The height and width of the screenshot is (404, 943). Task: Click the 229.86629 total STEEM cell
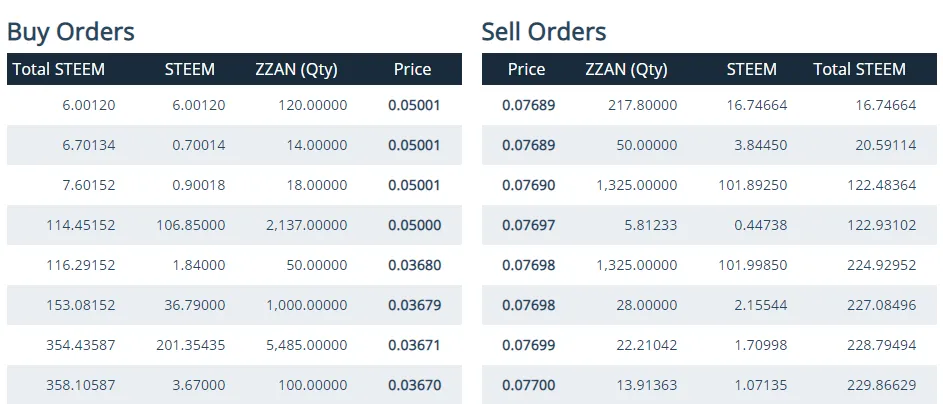[880, 385]
